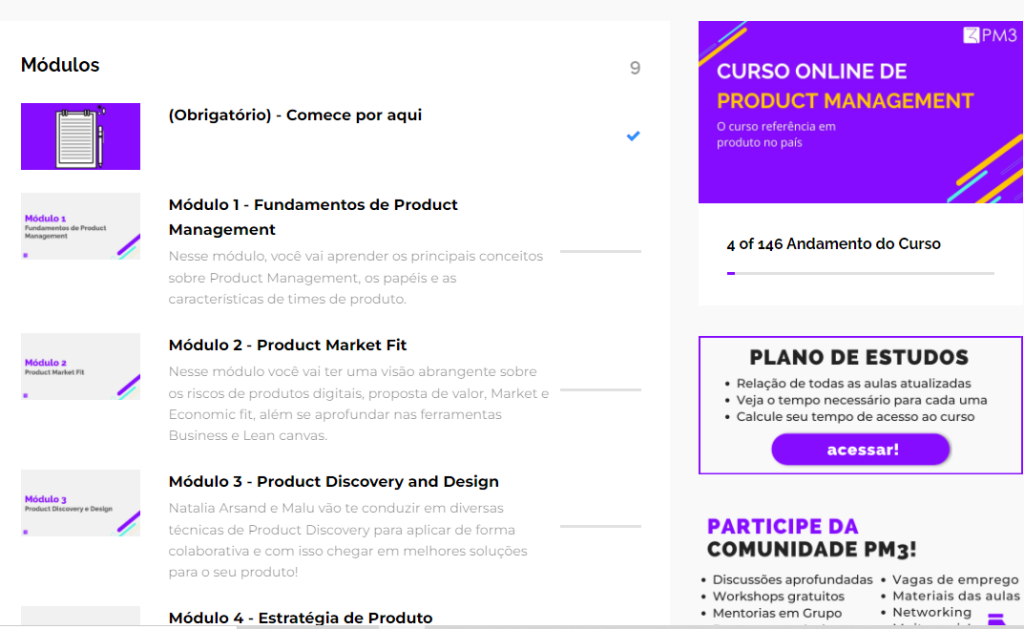1024x629 pixels.
Task: Open 'Módulo 2 - Product Market Fit' title
Action: click(x=287, y=345)
